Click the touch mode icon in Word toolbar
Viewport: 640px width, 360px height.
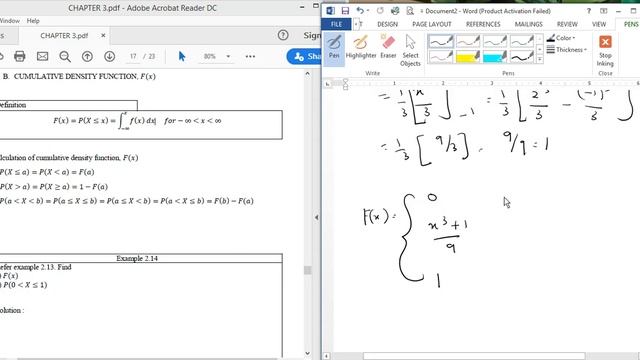click(x=395, y=11)
